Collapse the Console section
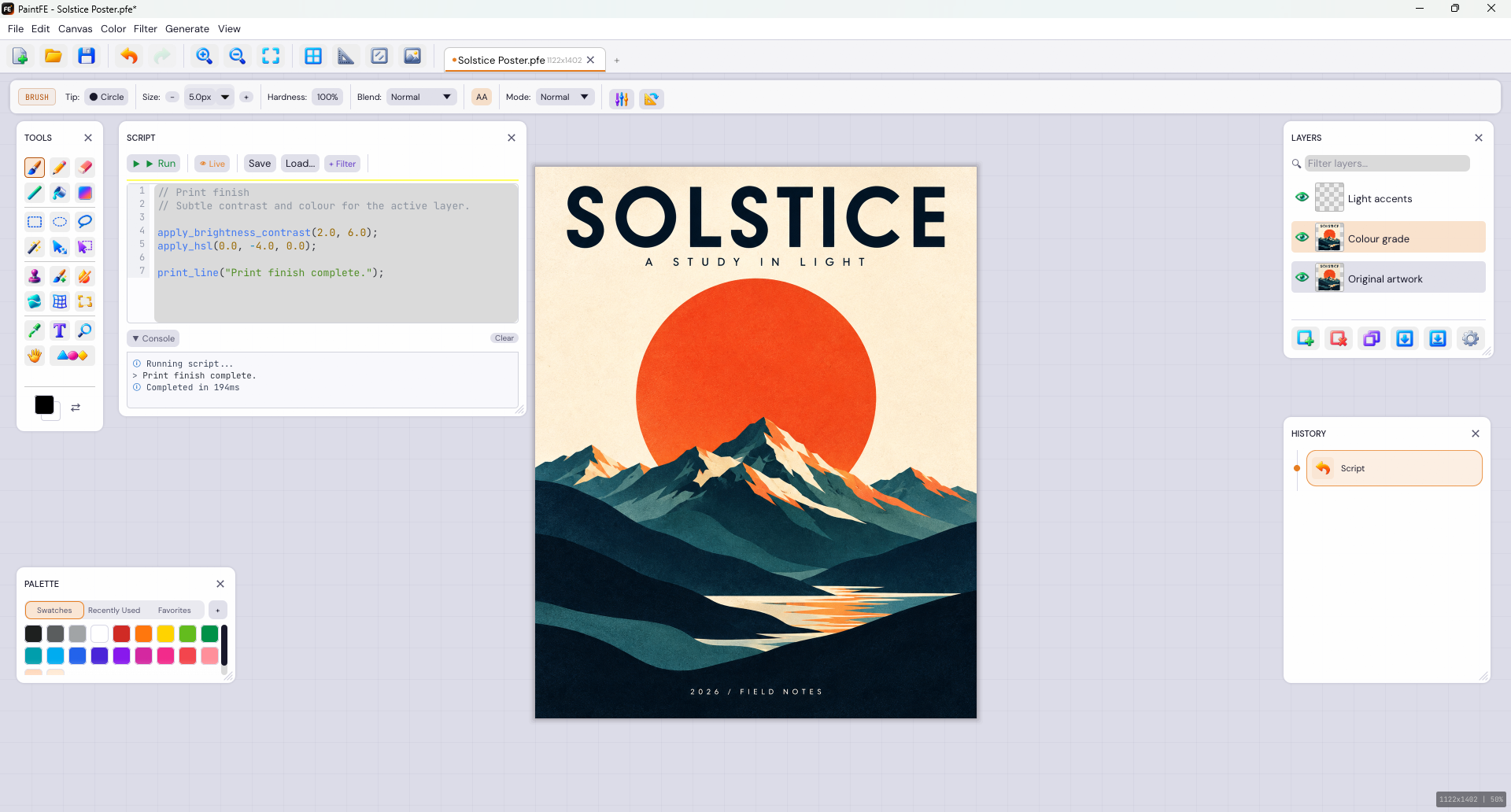The height and width of the screenshot is (812, 1511). [x=153, y=338]
